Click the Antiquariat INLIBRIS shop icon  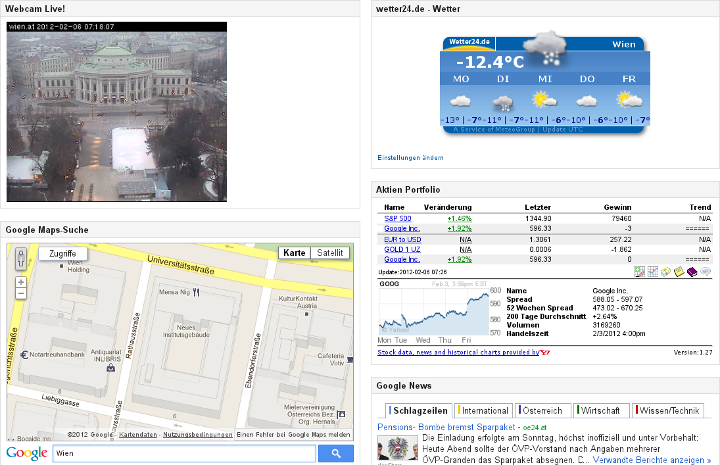[111, 368]
